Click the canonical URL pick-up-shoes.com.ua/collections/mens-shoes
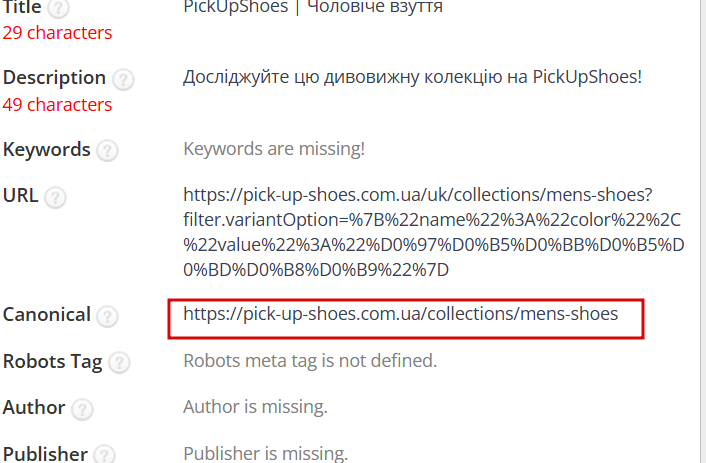 pyautogui.click(x=400, y=314)
